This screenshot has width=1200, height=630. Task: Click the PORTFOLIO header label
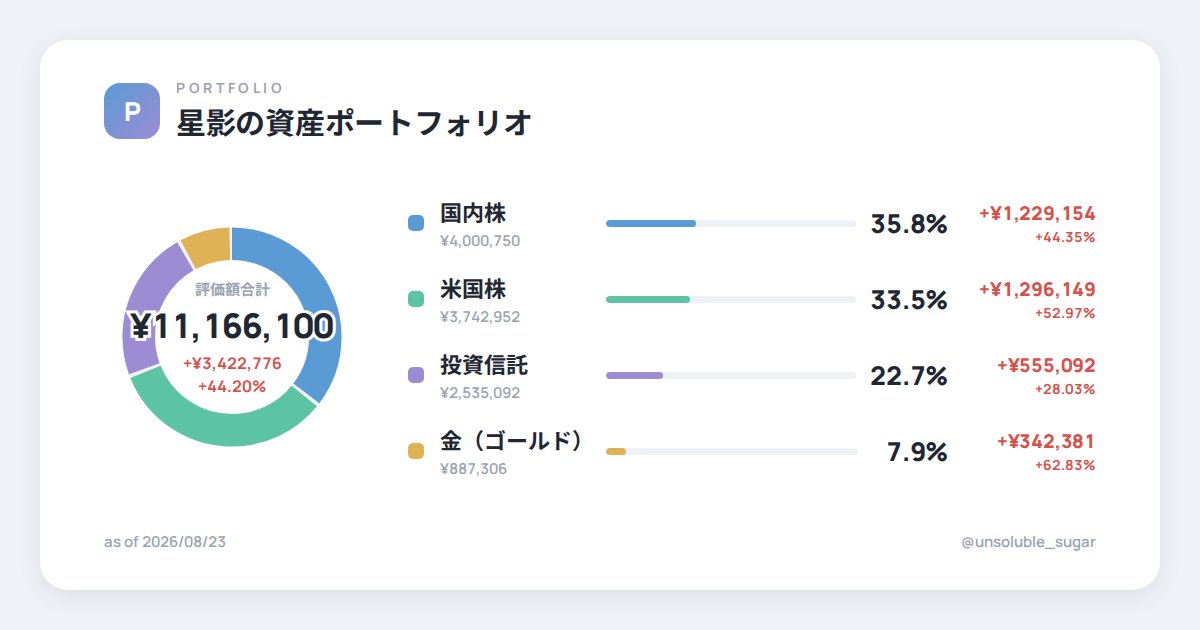pyautogui.click(x=230, y=89)
